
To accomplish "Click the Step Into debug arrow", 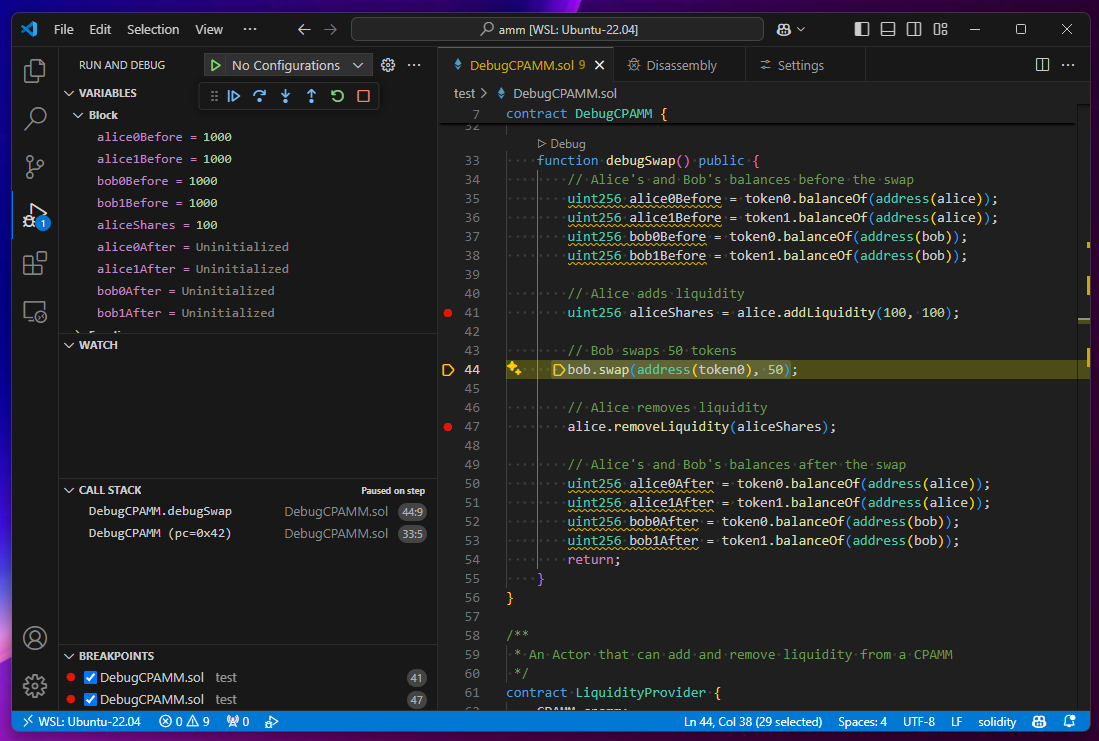I will point(285,96).
